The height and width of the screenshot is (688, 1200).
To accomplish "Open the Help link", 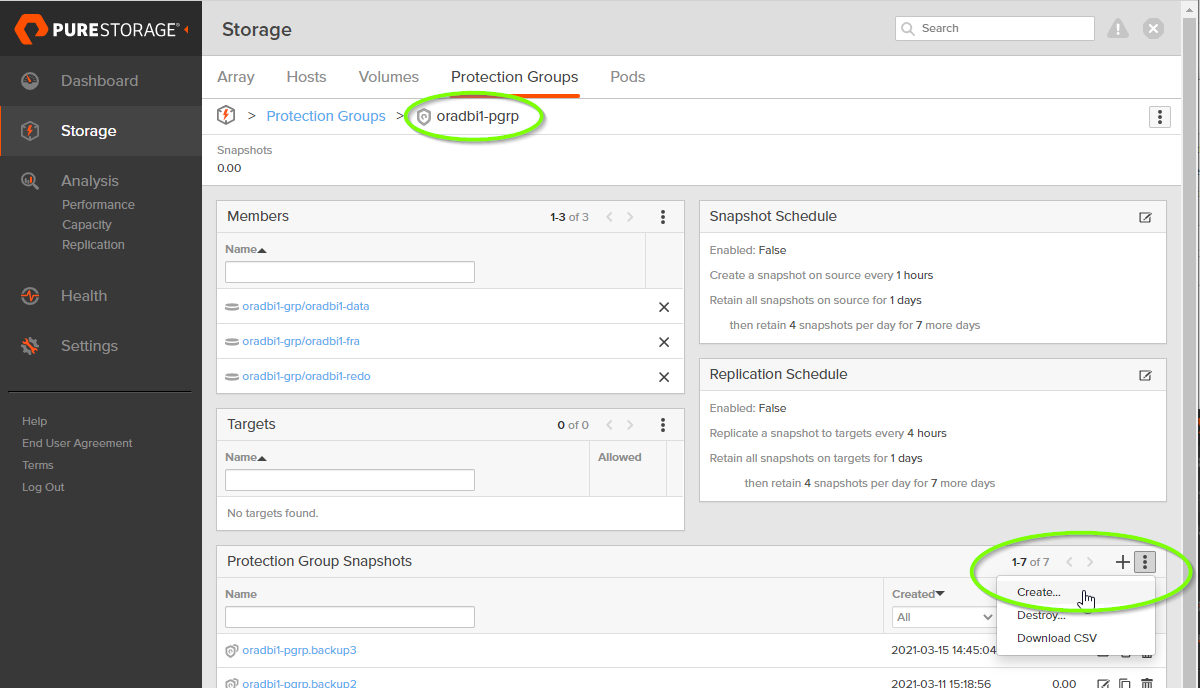I will click(x=35, y=421).
